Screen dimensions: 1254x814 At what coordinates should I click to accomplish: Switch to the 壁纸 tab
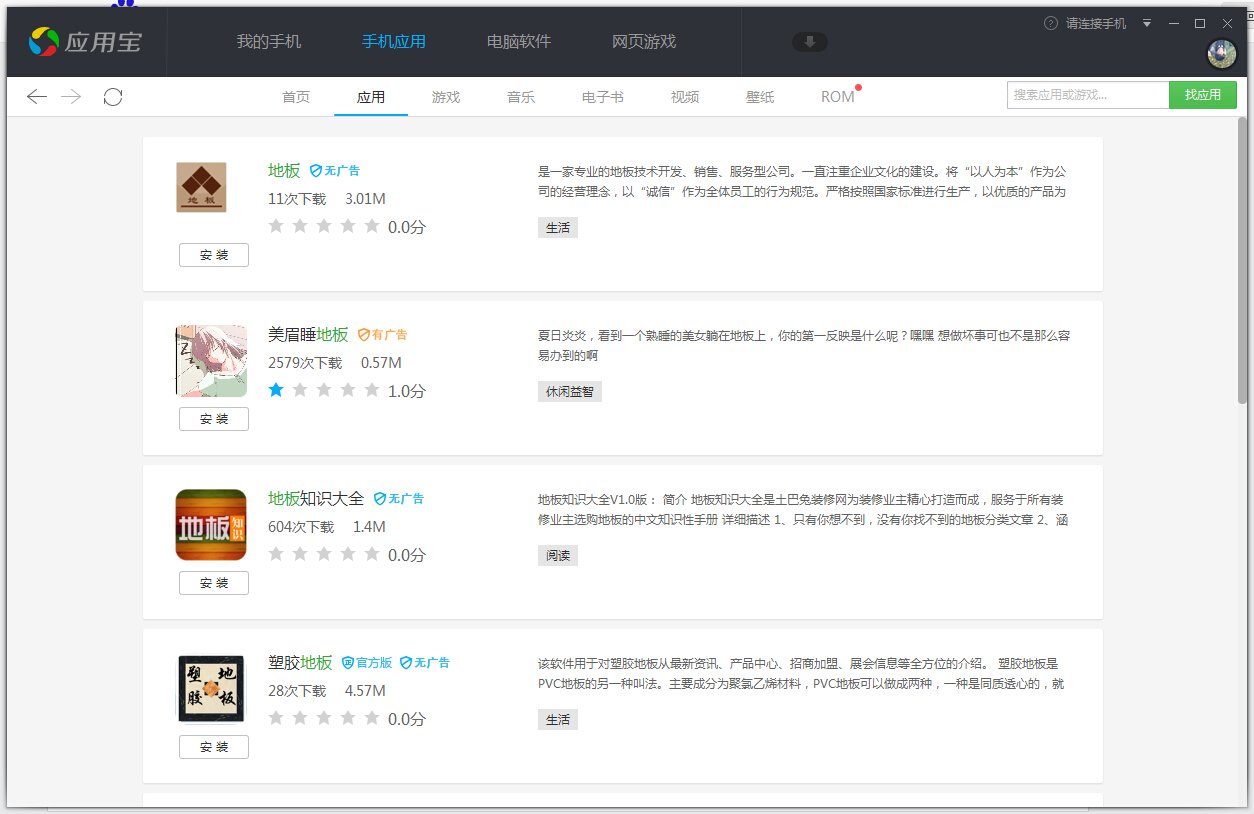tap(760, 96)
